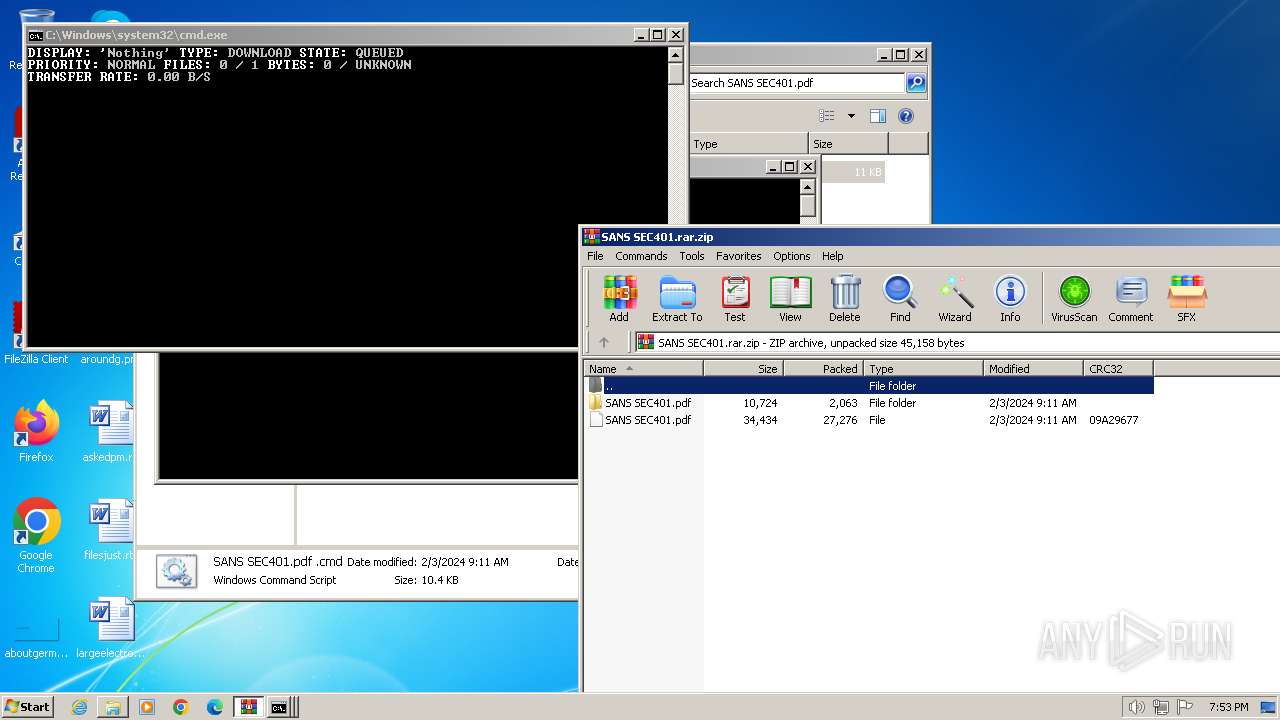Select the SANS SEC401.pdf 34,434 byte file
Viewport: 1280px width, 720px height.
tap(869, 420)
